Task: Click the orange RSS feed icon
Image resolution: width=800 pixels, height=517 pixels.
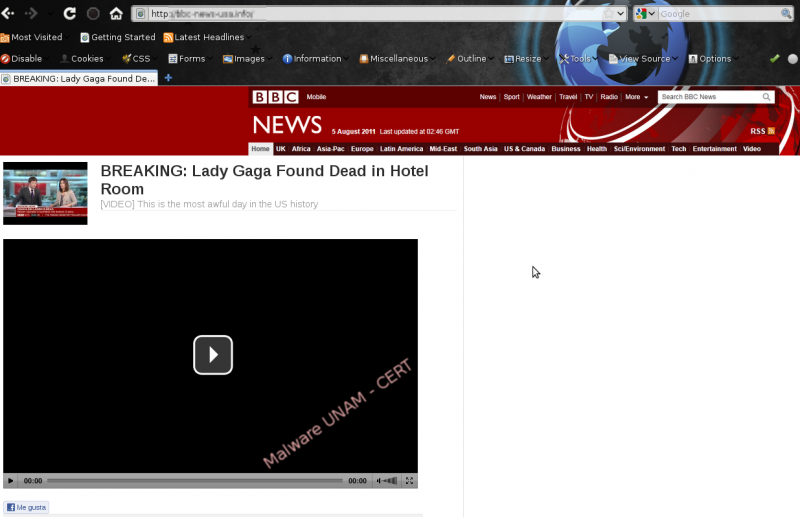Action: coord(771,131)
